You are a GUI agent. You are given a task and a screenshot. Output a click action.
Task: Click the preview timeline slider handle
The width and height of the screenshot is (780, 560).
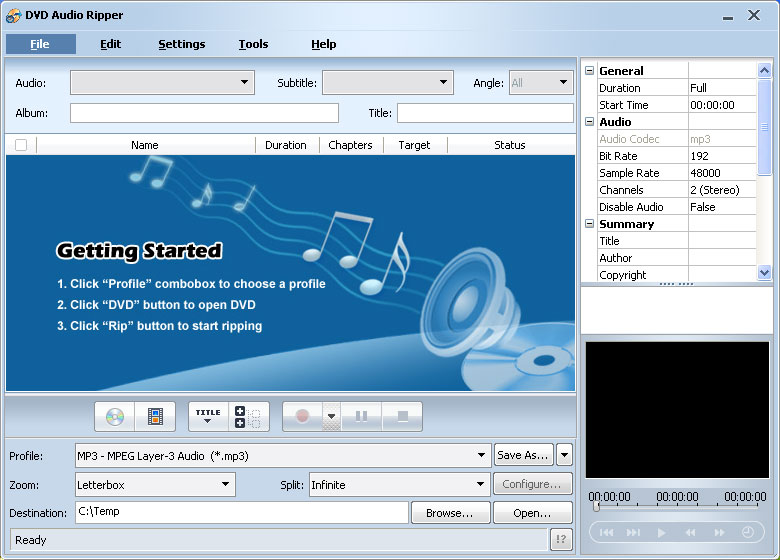click(596, 506)
